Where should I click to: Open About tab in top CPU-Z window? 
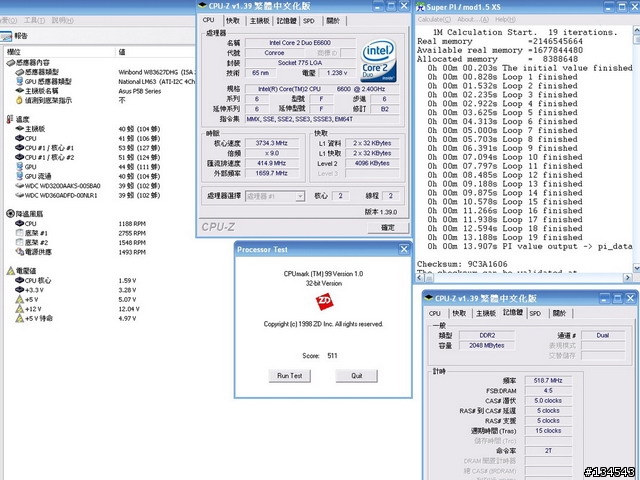(333, 21)
